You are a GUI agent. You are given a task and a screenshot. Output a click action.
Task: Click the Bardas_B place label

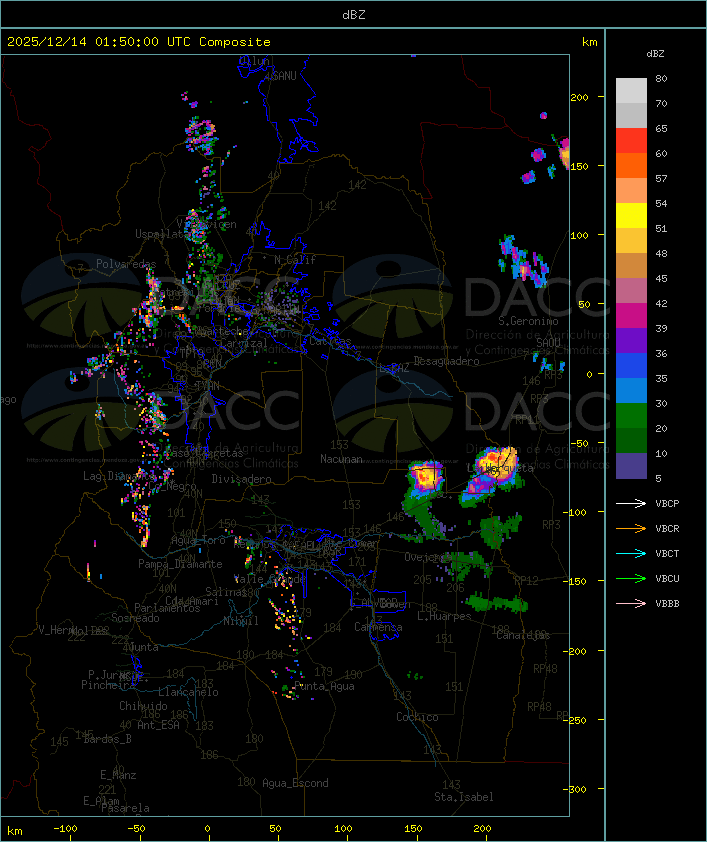(107, 739)
